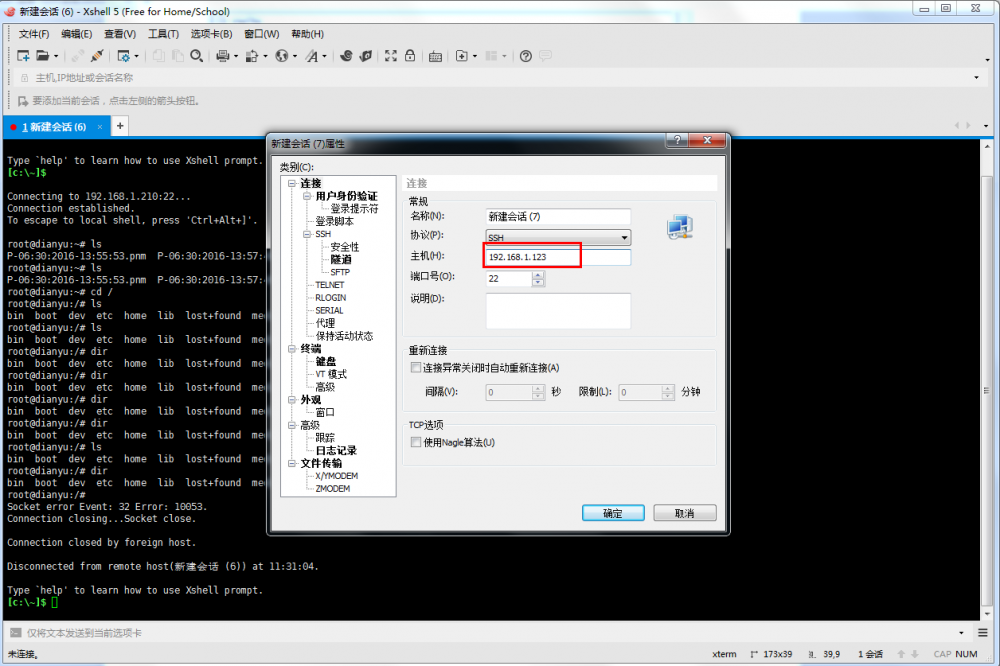Open the address bar dropdown arrow

976,78
